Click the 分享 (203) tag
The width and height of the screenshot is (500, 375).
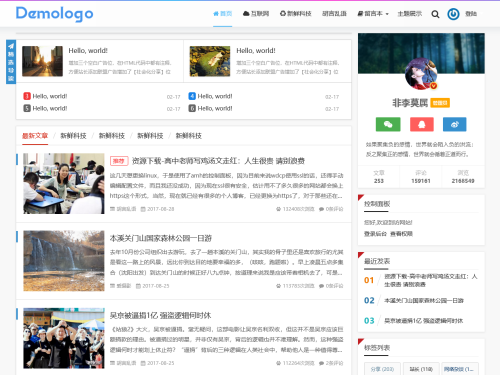click(x=382, y=369)
